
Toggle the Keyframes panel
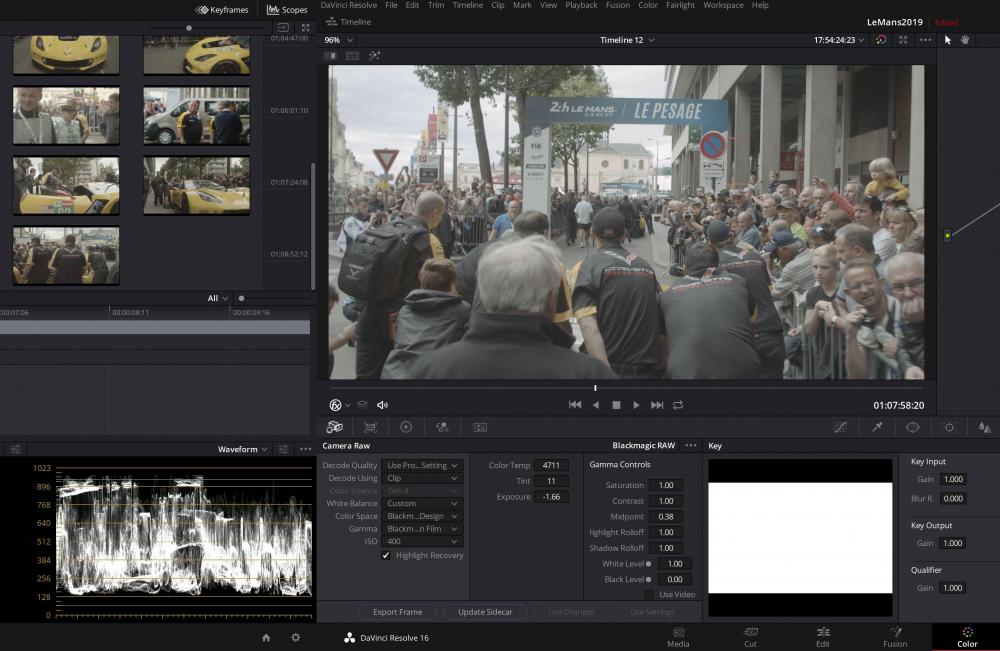(222, 10)
